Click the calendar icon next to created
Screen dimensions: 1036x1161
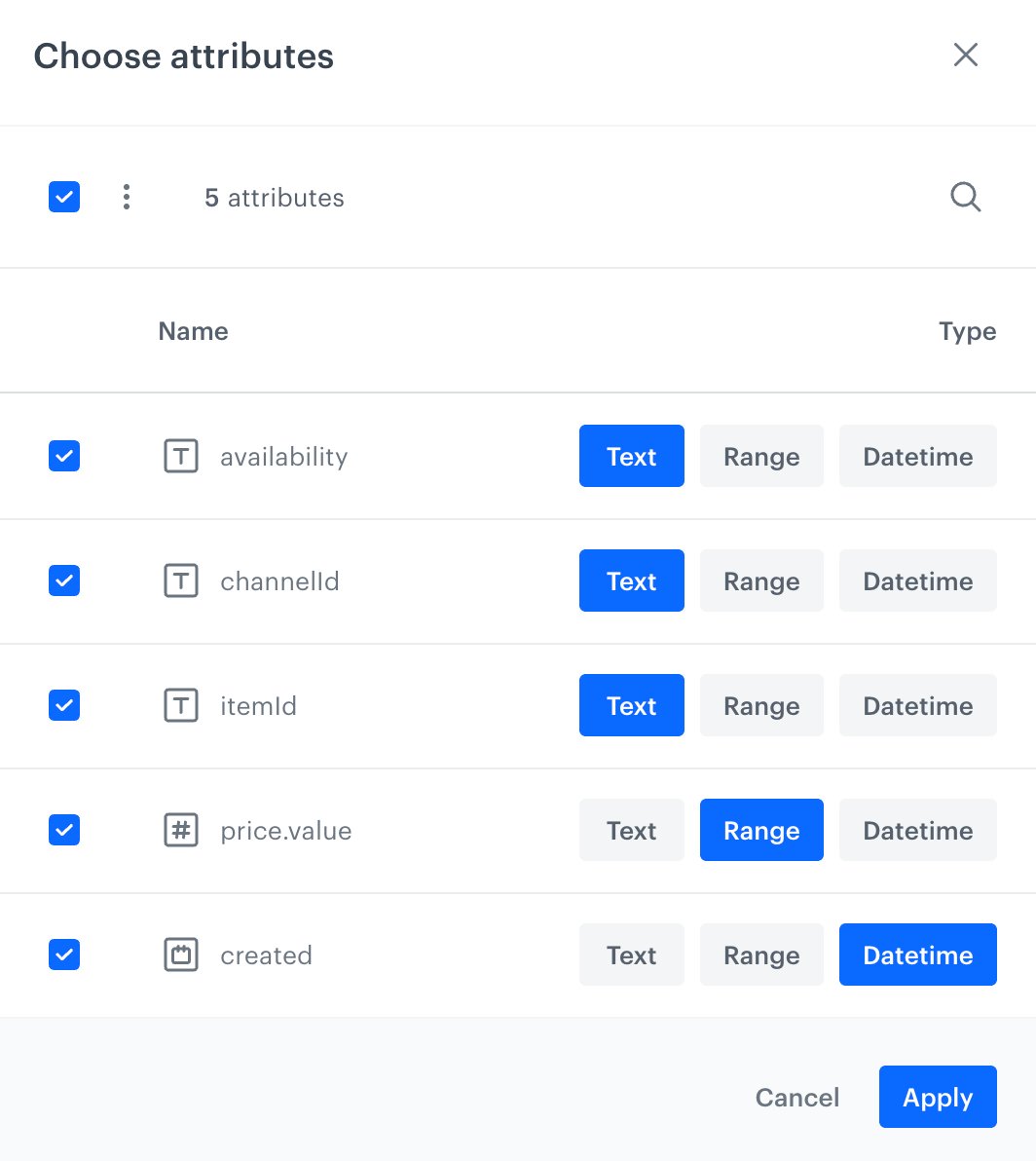point(181,955)
